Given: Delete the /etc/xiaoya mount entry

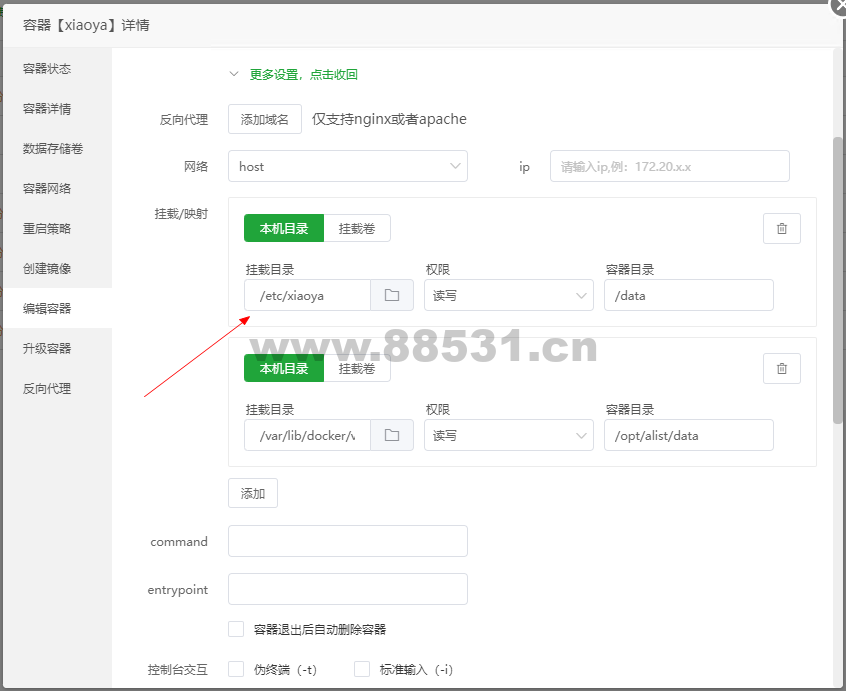Looking at the screenshot, I should click(x=781, y=229).
